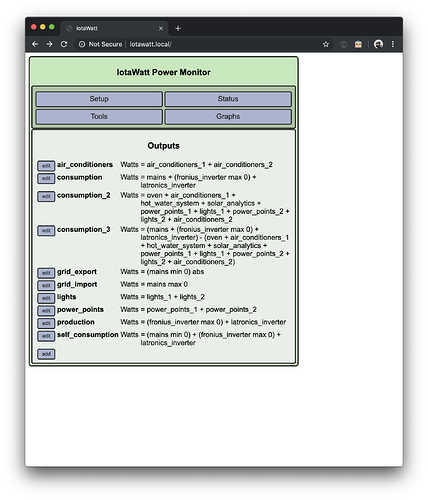The width and height of the screenshot is (428, 500).
Task: Click formula 'Watts = lights_1 + lights_2'
Action: point(163,297)
